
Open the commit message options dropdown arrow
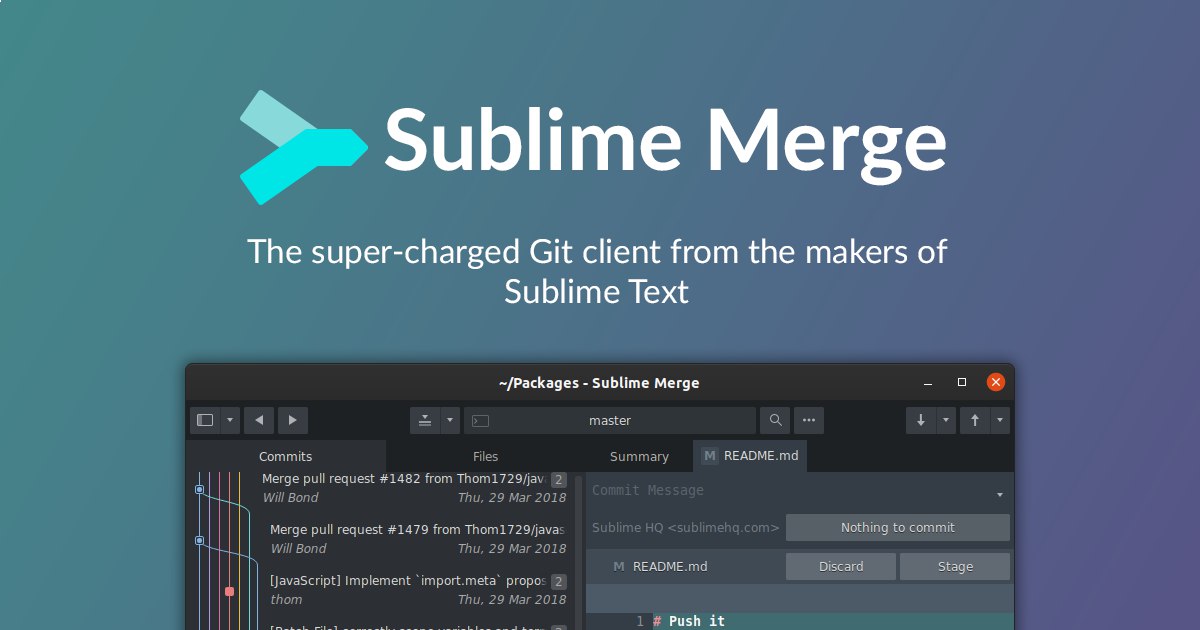1000,495
